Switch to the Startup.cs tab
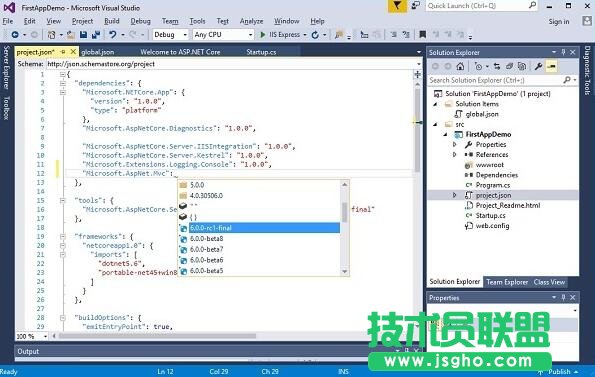The image size is (595, 377). 261,52
